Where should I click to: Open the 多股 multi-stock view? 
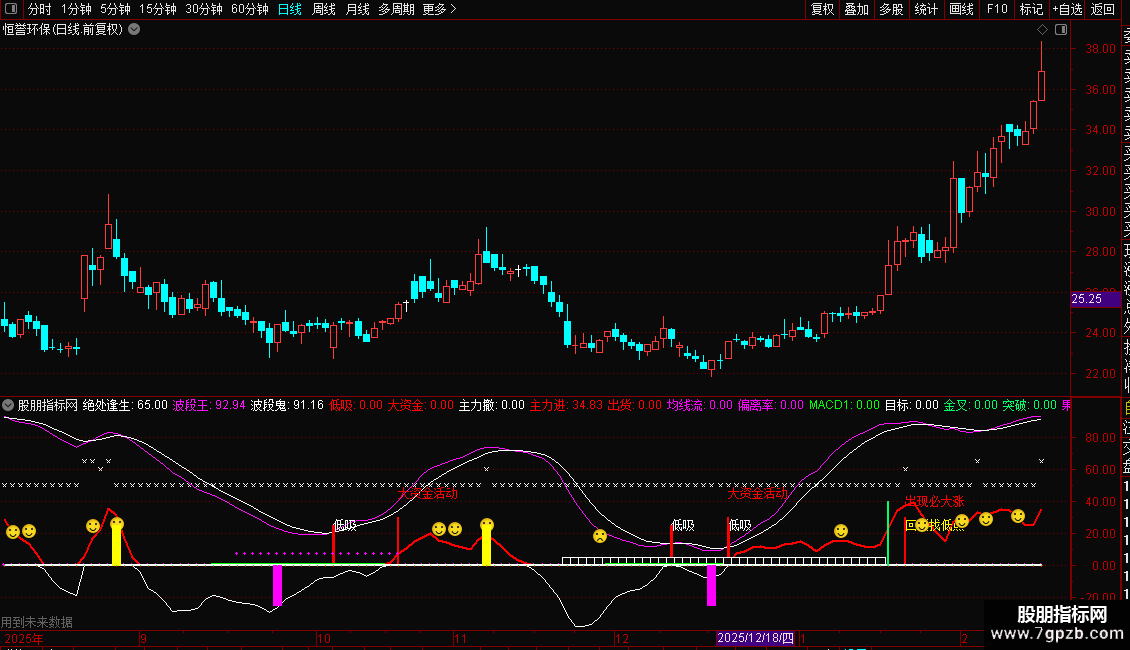891,9
